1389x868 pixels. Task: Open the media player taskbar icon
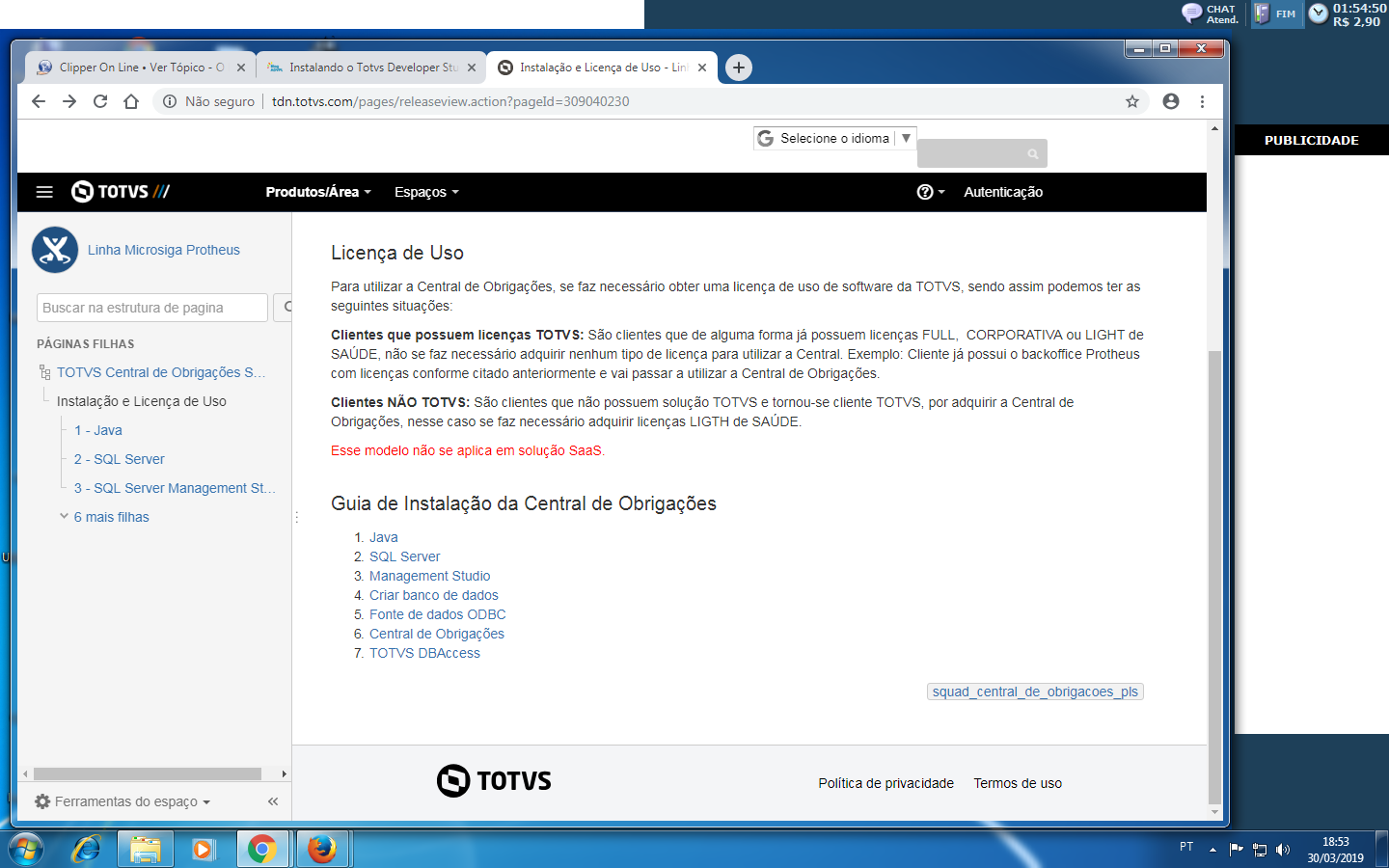pos(203,850)
